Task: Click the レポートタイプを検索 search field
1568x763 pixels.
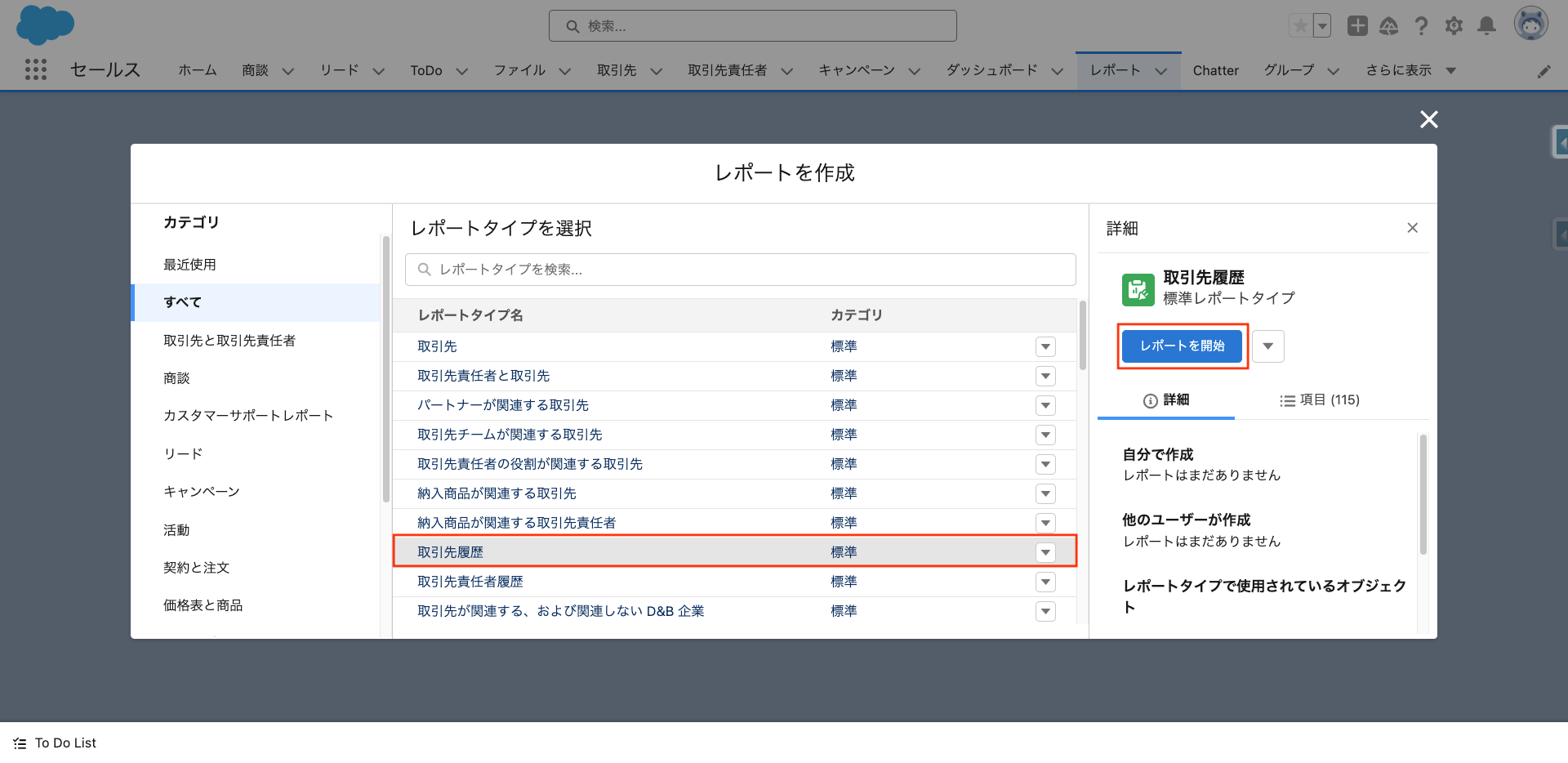Action: click(x=739, y=270)
